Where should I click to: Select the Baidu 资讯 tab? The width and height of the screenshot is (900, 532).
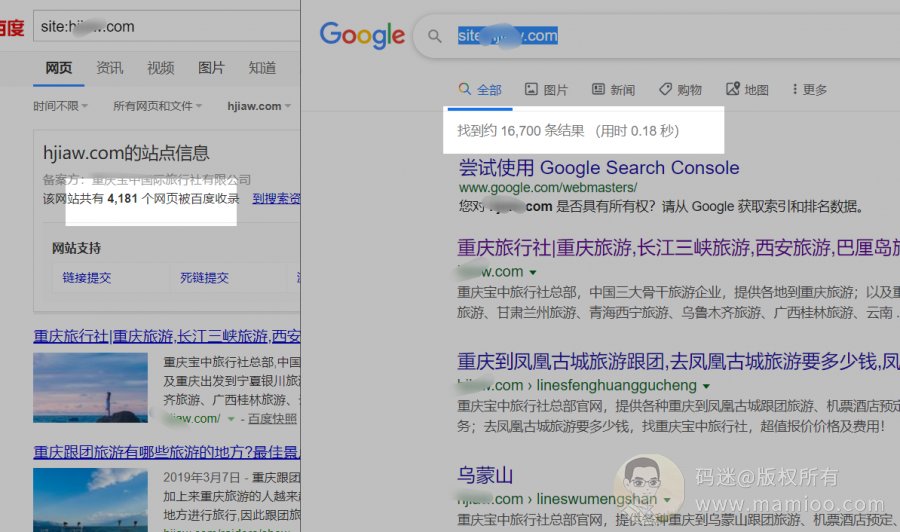109,68
